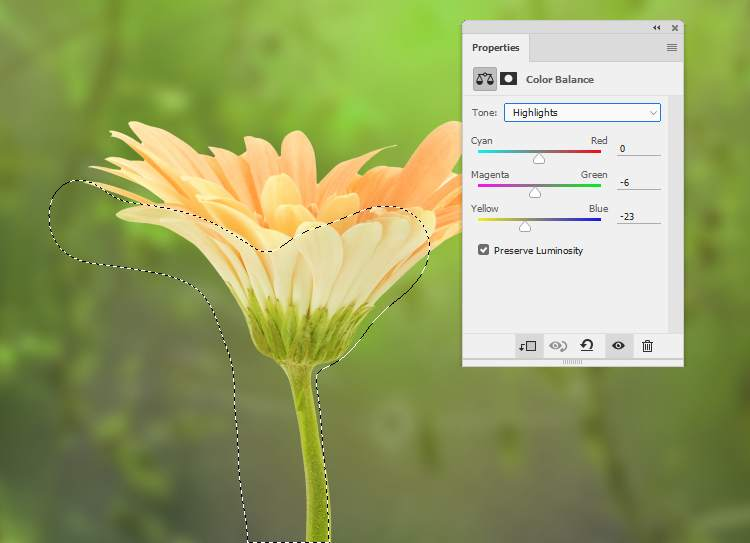Image resolution: width=750 pixels, height=543 pixels.
Task: Delete the adjustment layer with trash icon
Action: point(647,346)
